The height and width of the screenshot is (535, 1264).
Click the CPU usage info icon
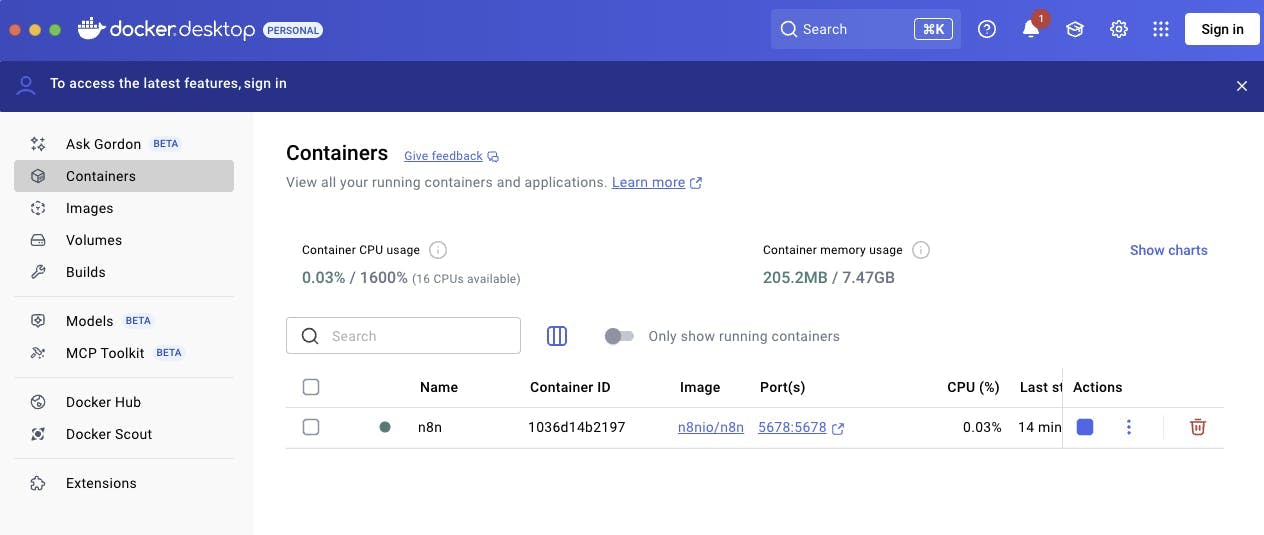pyautogui.click(x=438, y=250)
